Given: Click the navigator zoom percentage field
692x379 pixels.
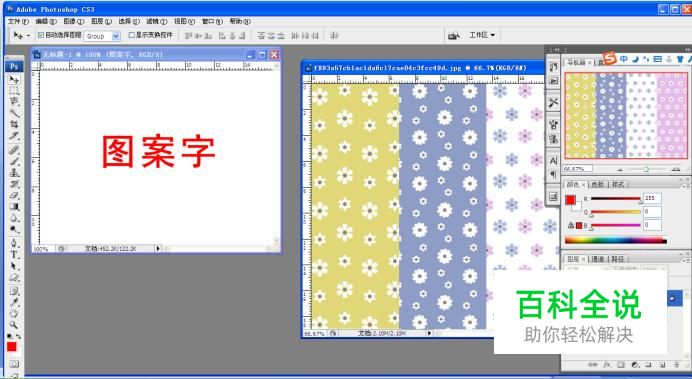Looking at the screenshot, I should pos(578,169).
